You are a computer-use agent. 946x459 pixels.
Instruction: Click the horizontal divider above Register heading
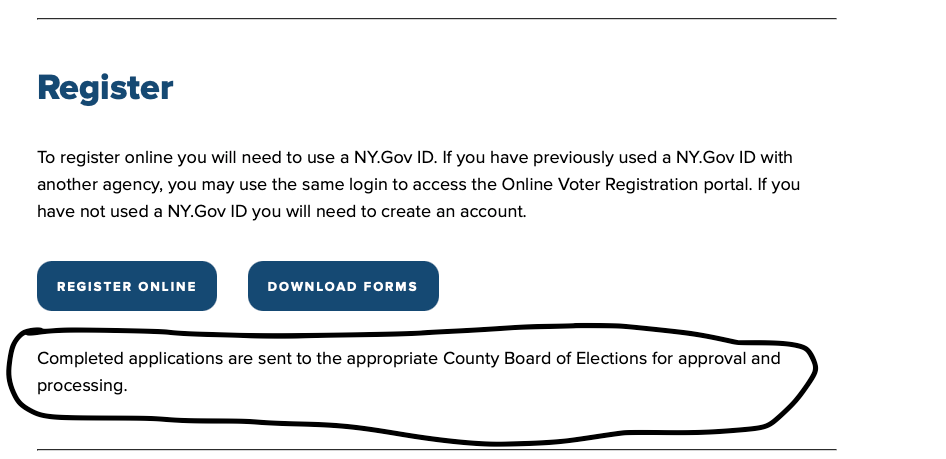[x=436, y=19]
